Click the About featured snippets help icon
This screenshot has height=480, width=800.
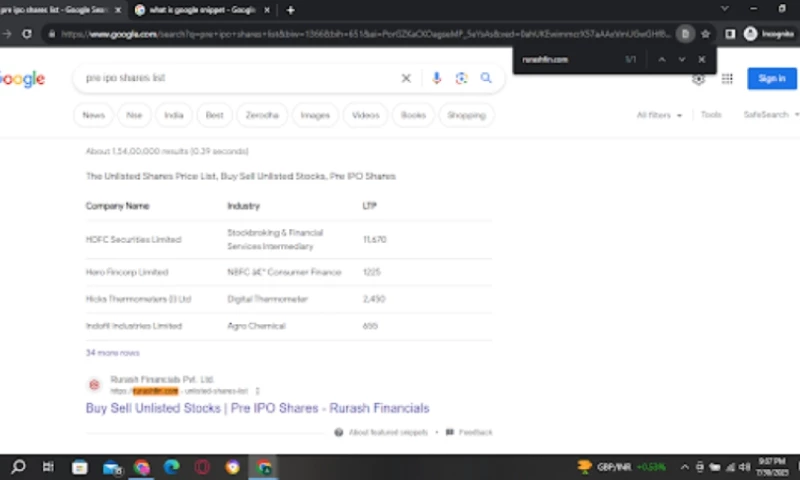tap(338, 432)
